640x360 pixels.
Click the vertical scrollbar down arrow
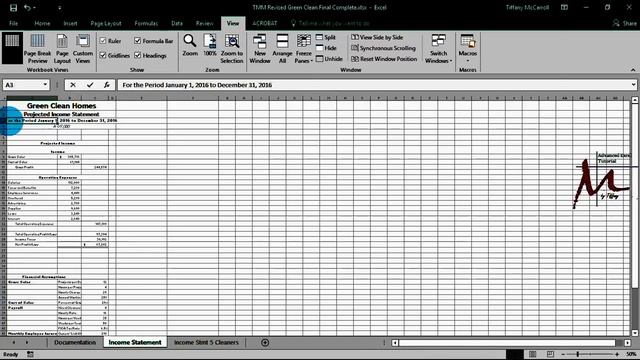coord(635,333)
